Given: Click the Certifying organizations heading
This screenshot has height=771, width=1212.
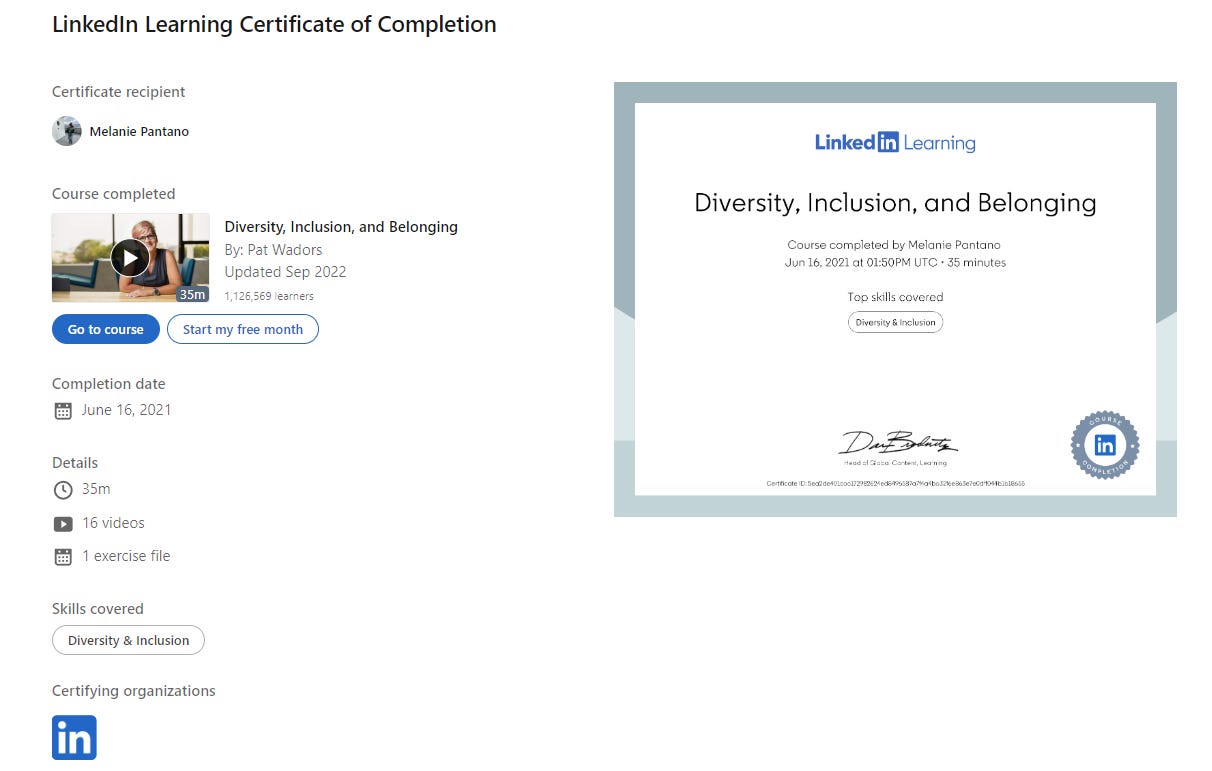Looking at the screenshot, I should 134,691.
